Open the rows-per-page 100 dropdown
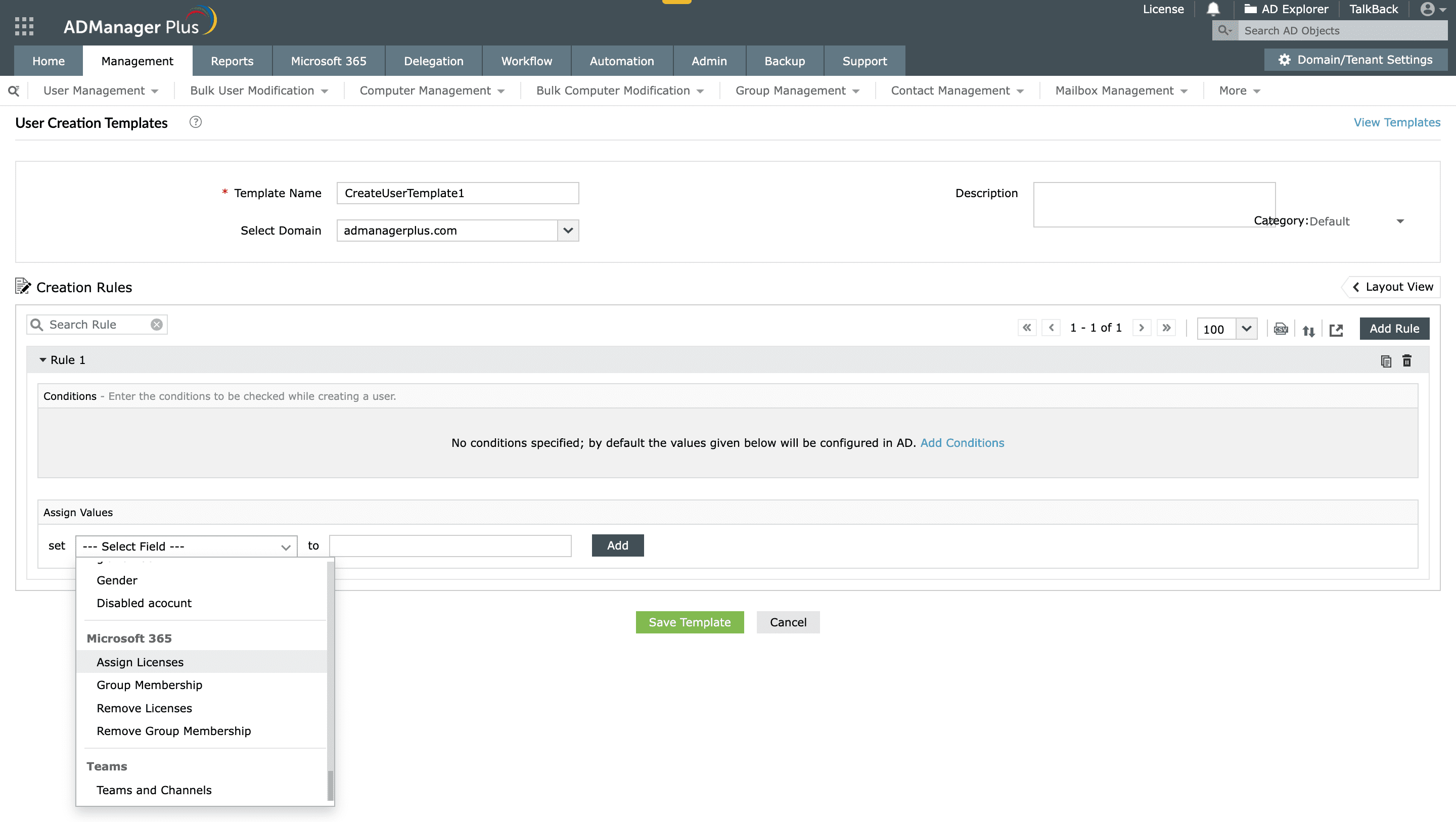This screenshot has width=1456, height=822. tap(1246, 329)
